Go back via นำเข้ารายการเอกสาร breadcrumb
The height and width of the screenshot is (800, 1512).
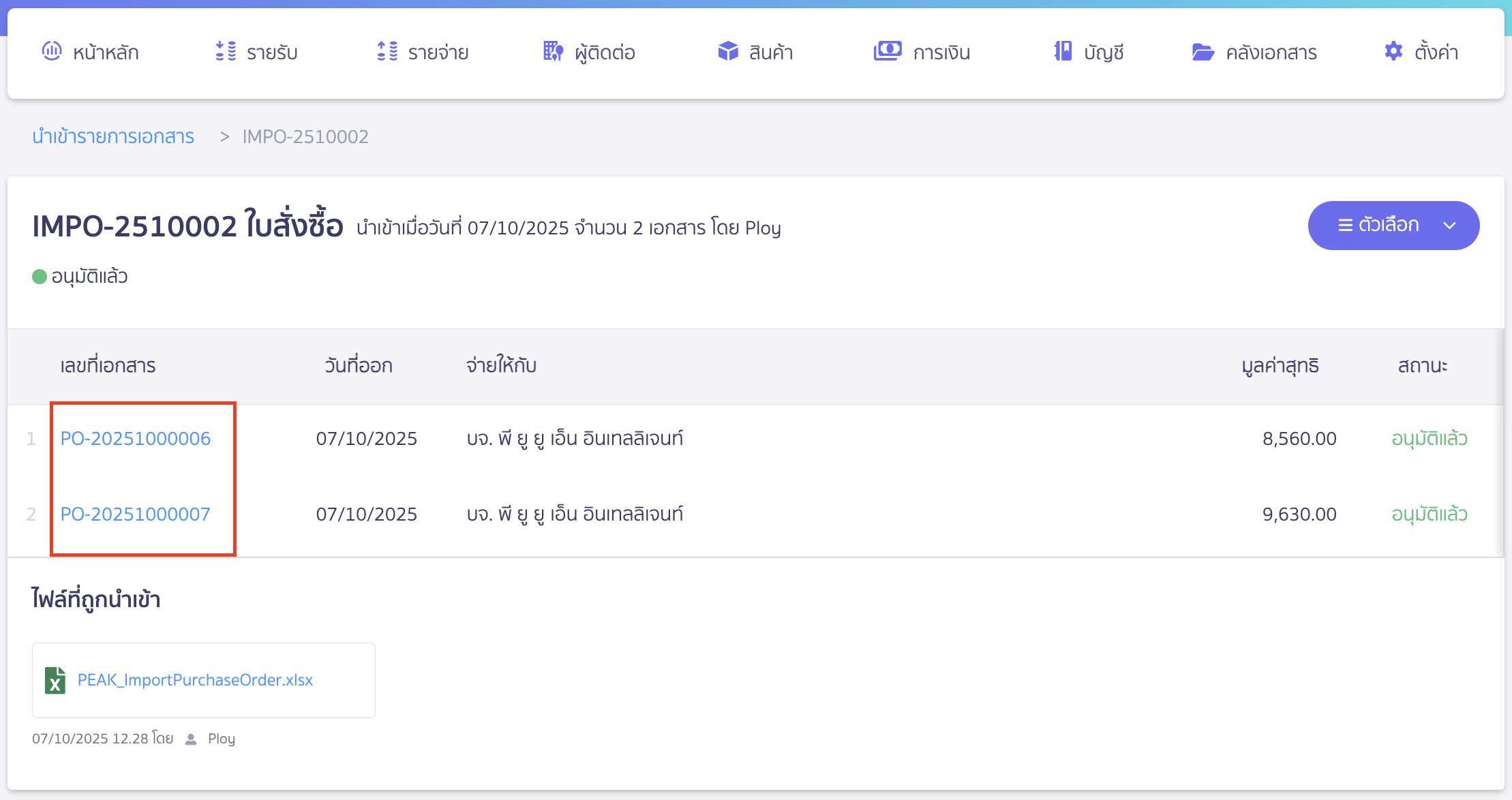(x=113, y=136)
